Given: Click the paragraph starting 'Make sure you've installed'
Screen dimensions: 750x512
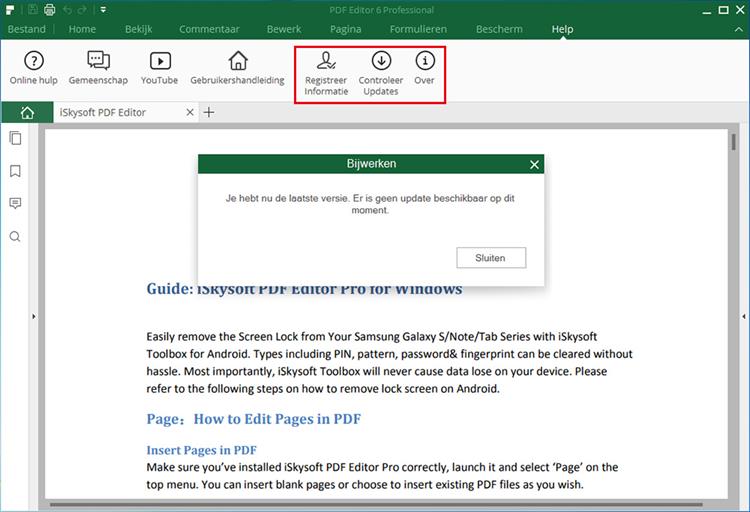Looking at the screenshot, I should pos(382,476).
